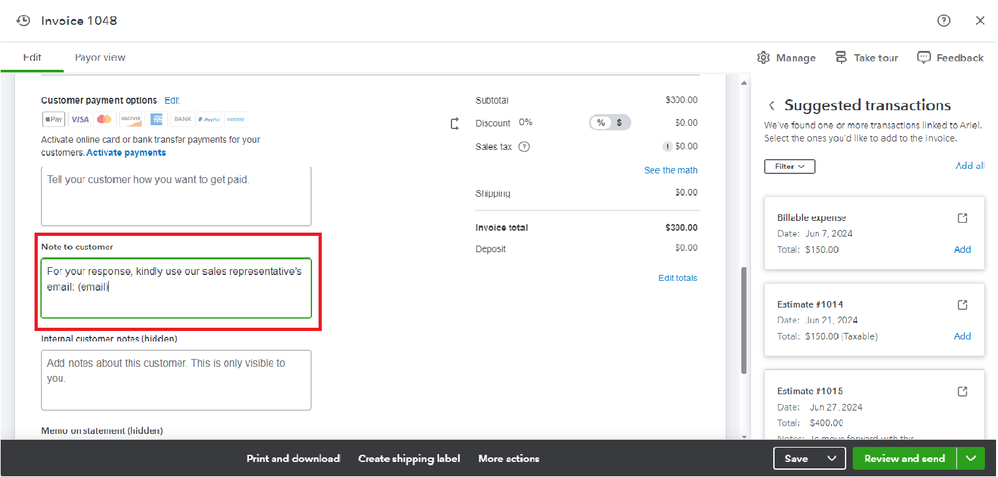Click the Activate payments link
The height and width of the screenshot is (477, 998).
coord(126,153)
